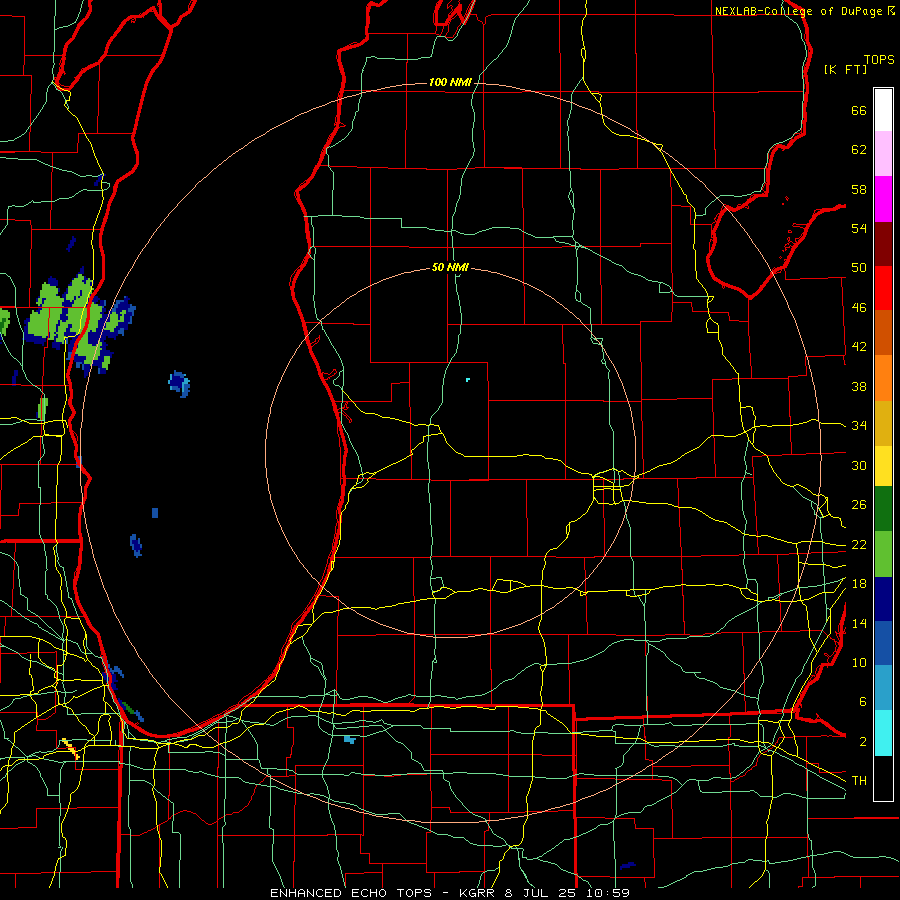The image size is (900, 900).
Task: Click the "ENHANCED ECHO TOPS" product title
Action: click(351, 893)
